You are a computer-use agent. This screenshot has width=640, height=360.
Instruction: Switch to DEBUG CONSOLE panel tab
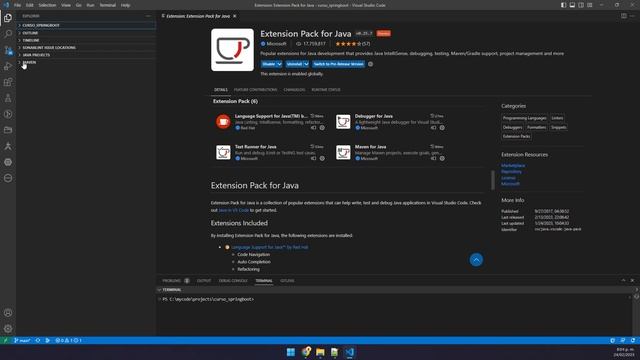point(233,281)
